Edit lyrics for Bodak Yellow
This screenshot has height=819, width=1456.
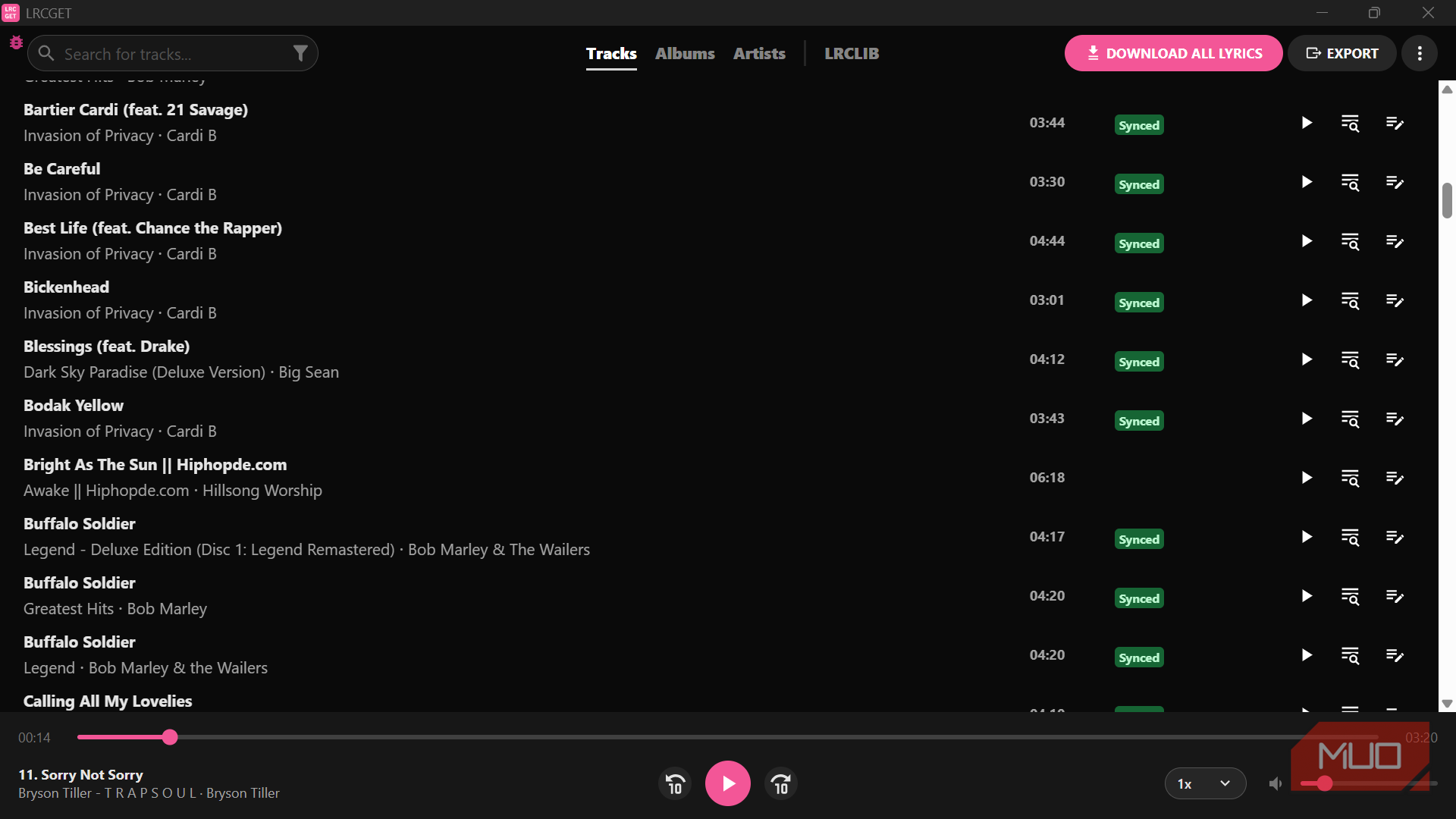coord(1395,419)
